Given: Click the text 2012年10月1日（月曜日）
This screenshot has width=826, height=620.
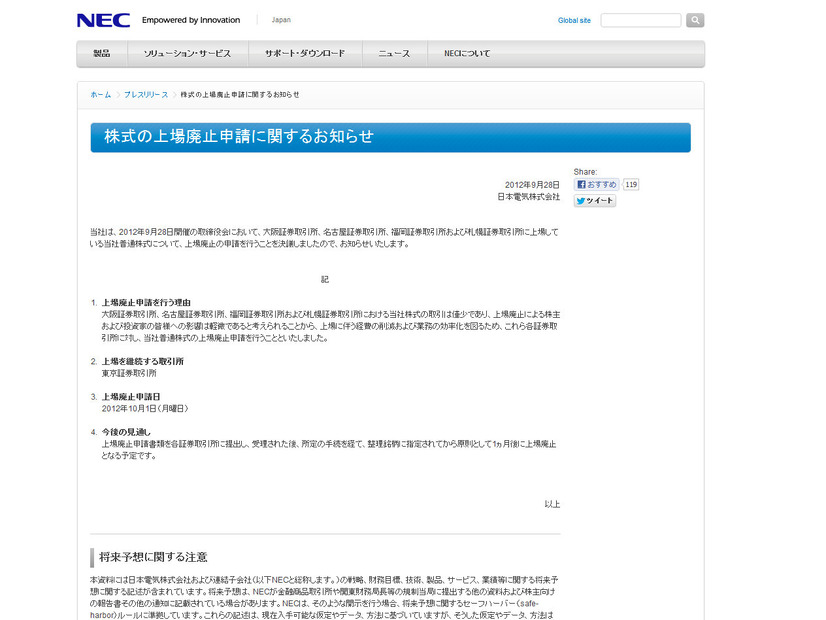Looking at the screenshot, I should click(145, 409).
